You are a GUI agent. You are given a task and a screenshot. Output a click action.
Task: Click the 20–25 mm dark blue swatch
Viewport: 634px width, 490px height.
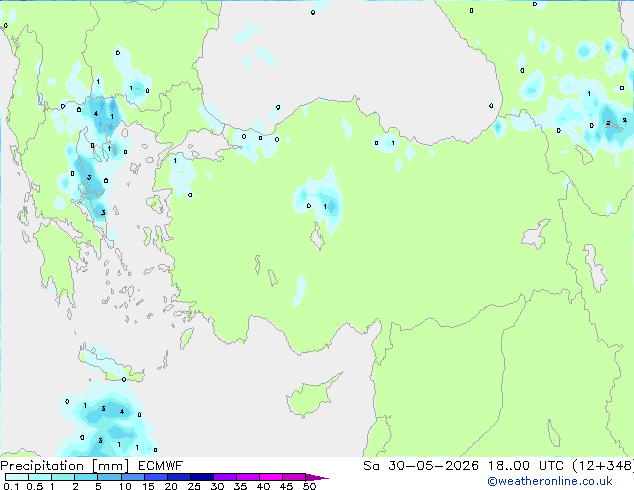pos(179,477)
